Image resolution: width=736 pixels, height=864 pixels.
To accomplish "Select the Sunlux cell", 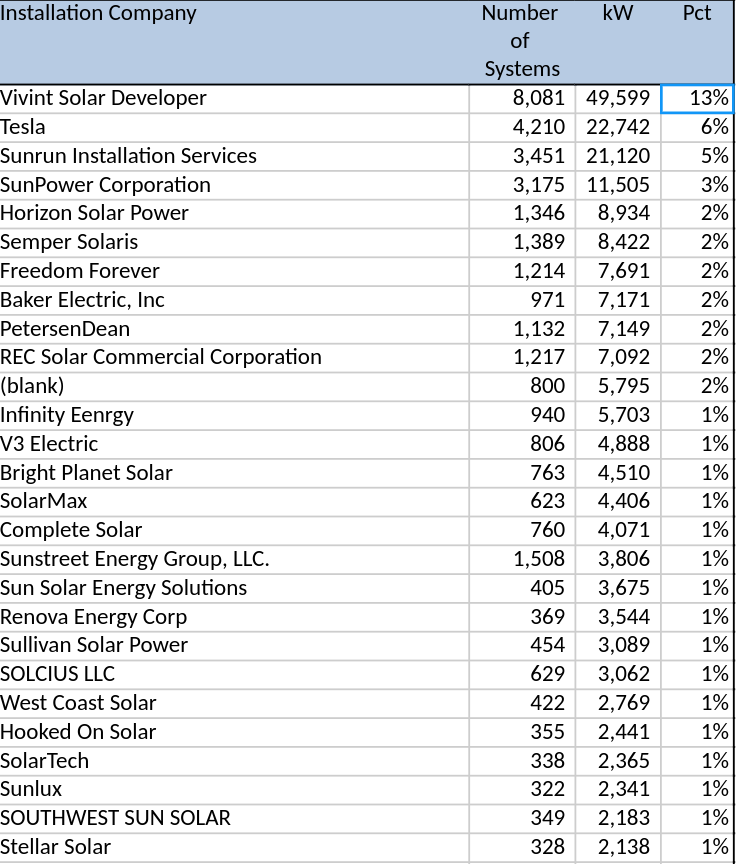I will click(234, 789).
